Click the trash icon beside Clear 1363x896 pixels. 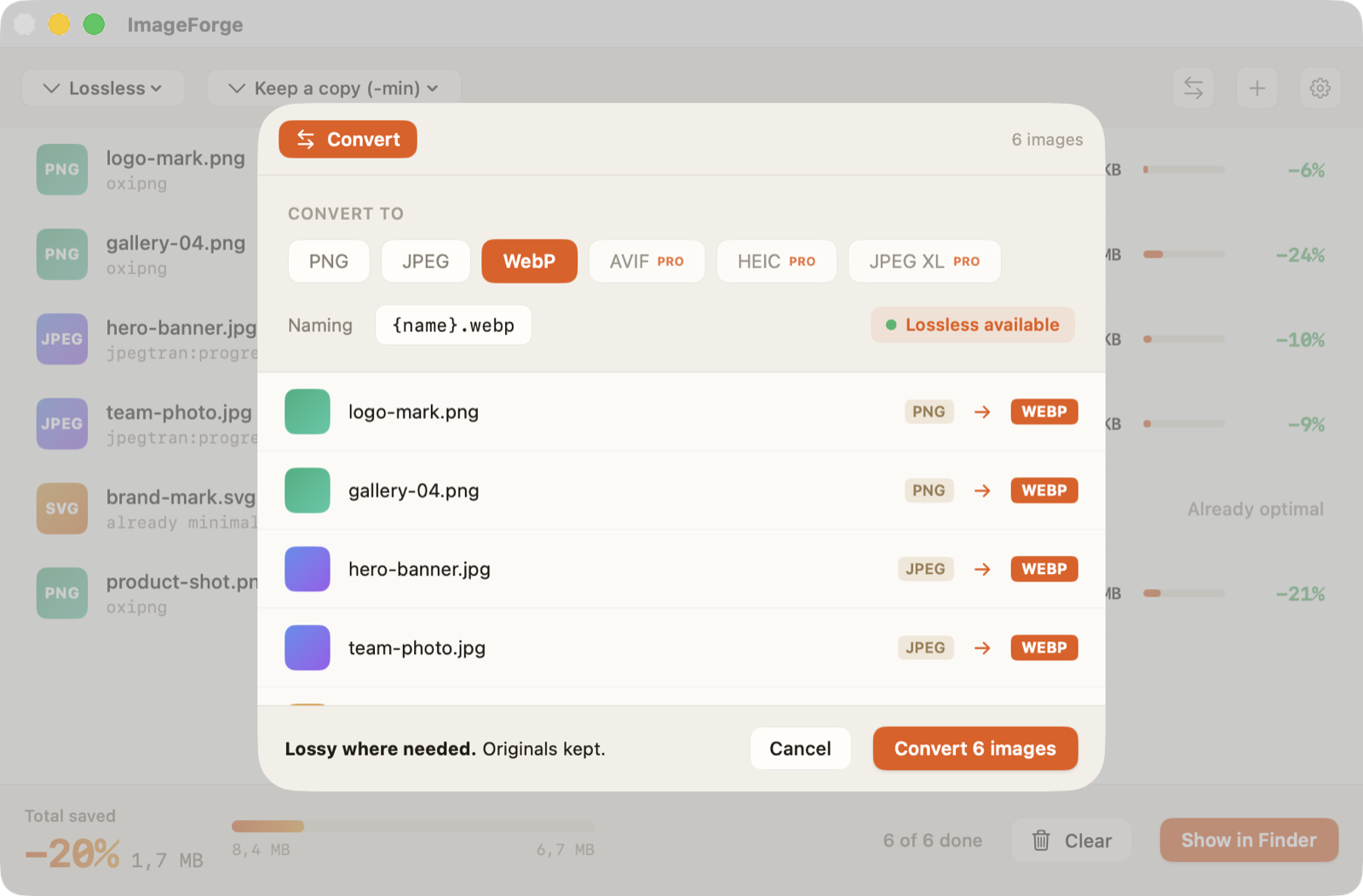[1041, 841]
